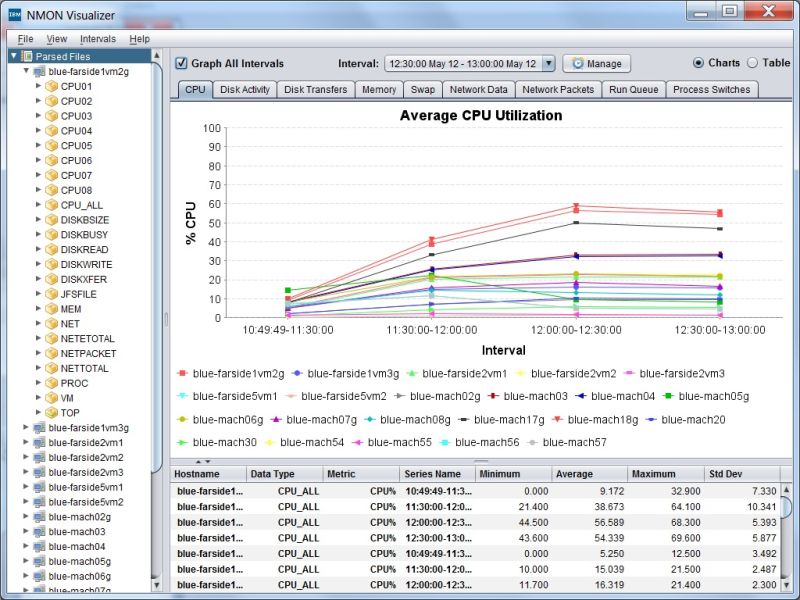
Task: Click tree panel scrollbar down arrow
Action: pyautogui.click(x=157, y=585)
